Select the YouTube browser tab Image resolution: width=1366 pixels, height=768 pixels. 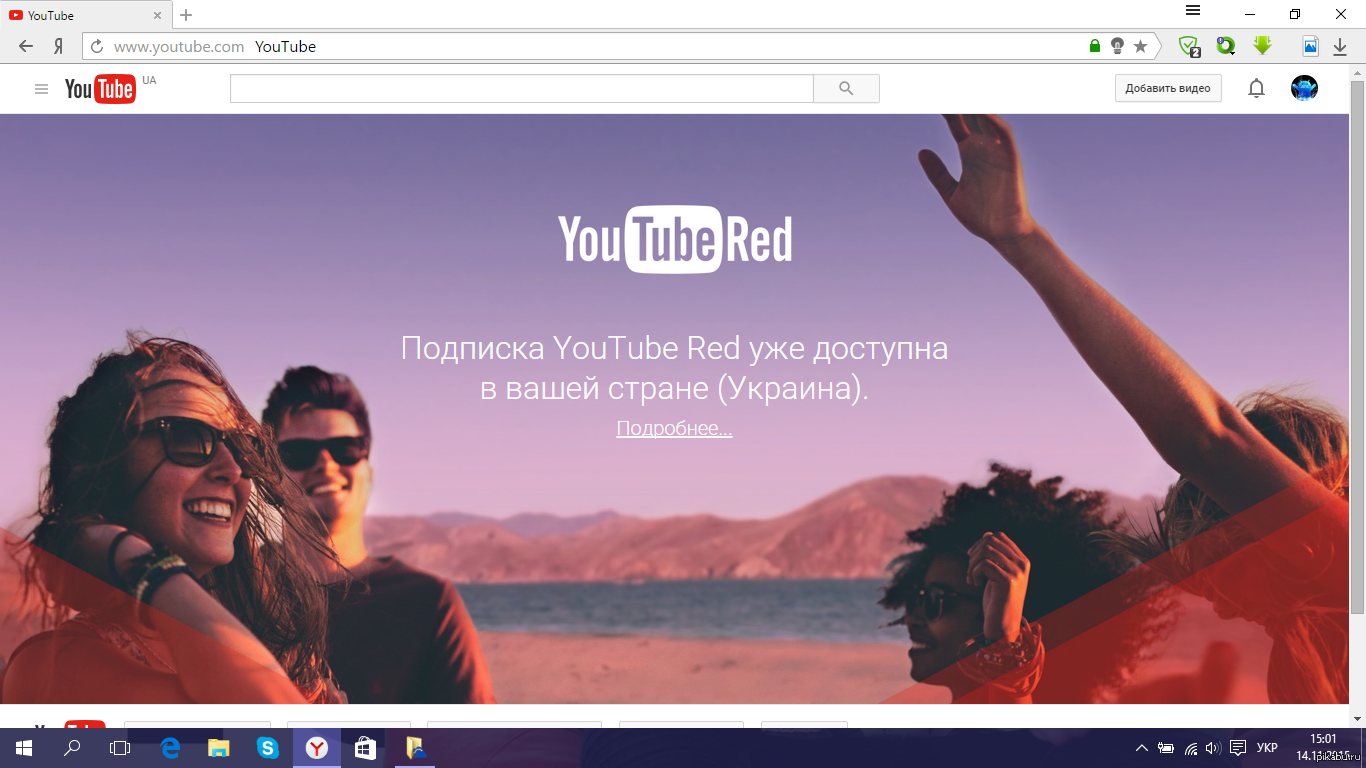tap(85, 15)
